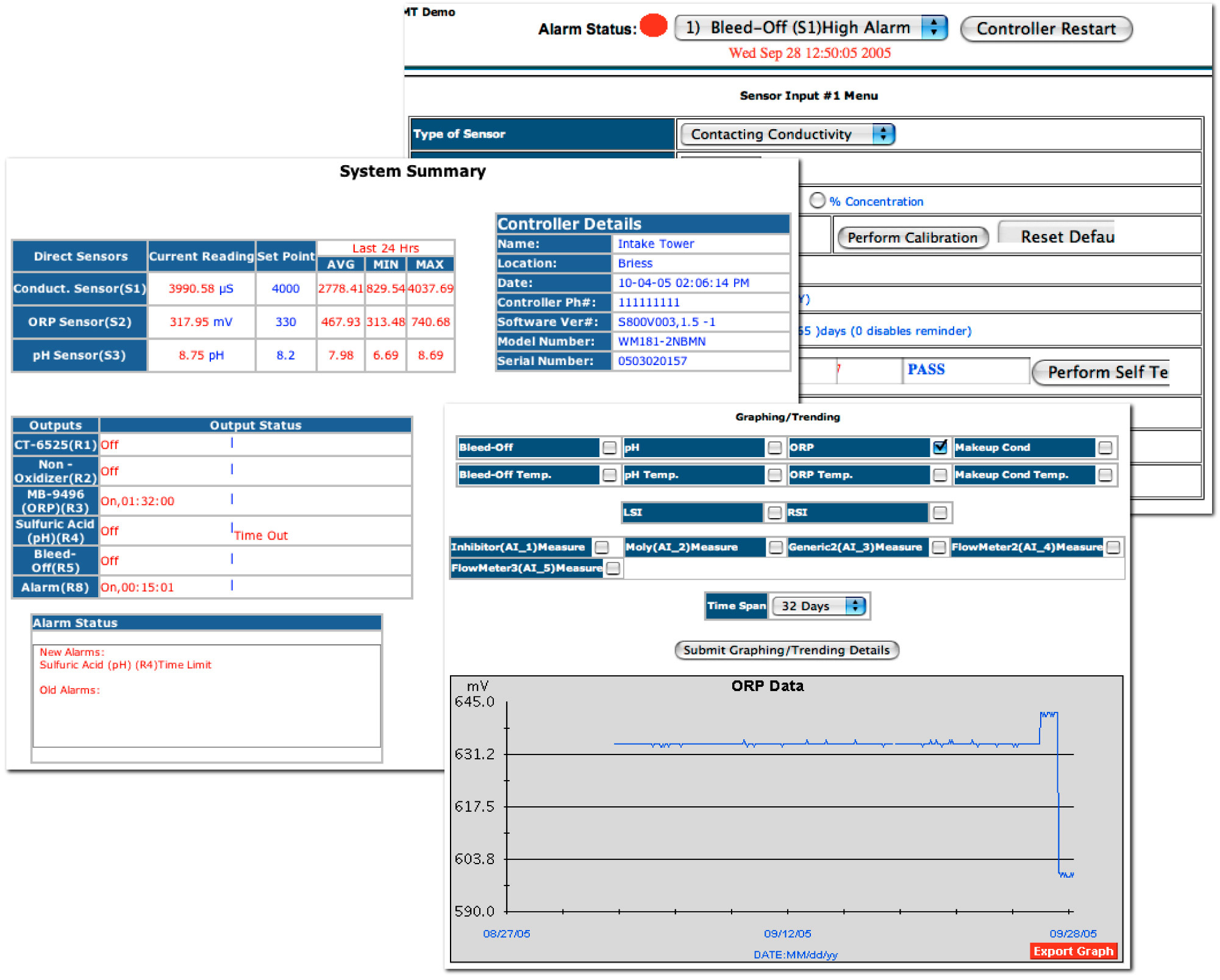
Task: Click the MB-9496 (ORP)(R3) status On,01:32:00
Action: (137, 501)
